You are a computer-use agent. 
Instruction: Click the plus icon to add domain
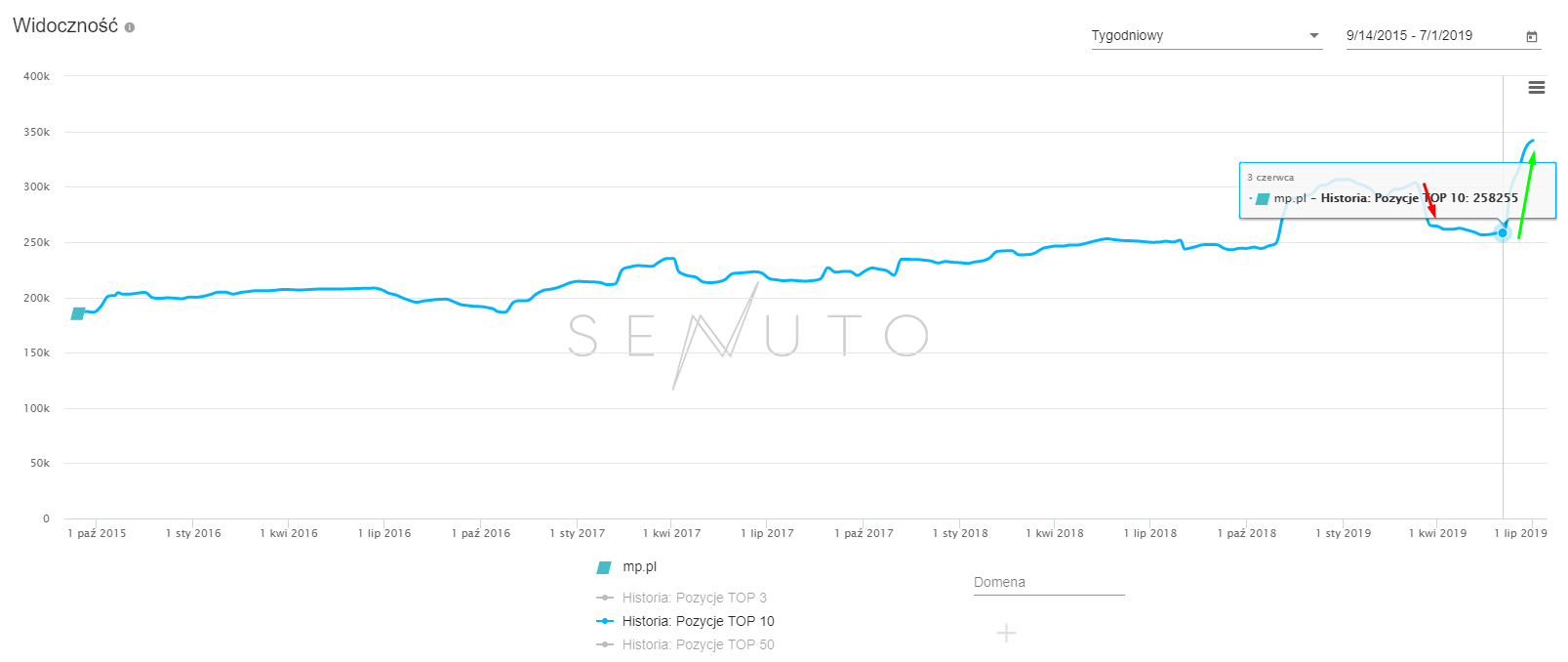1006,634
